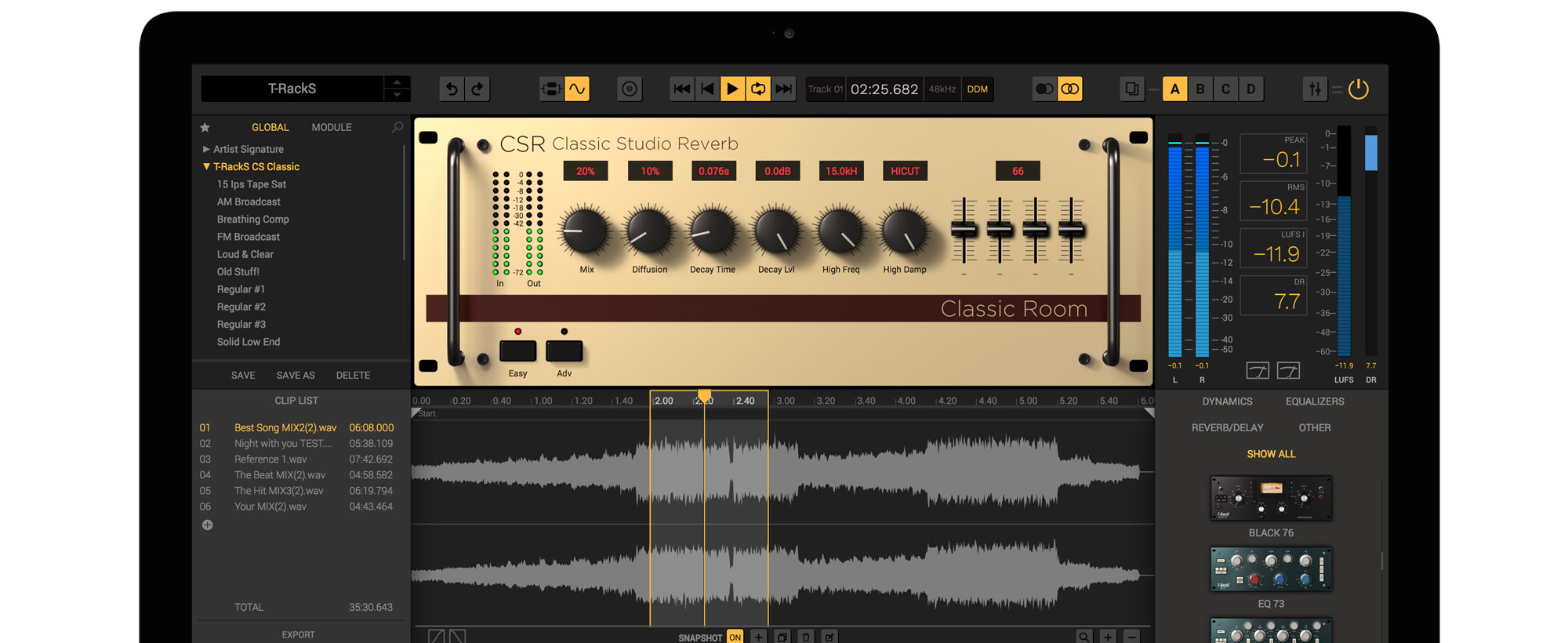Select the Breathing Comp preset
The height and width of the screenshot is (643, 1568).
click(252, 220)
